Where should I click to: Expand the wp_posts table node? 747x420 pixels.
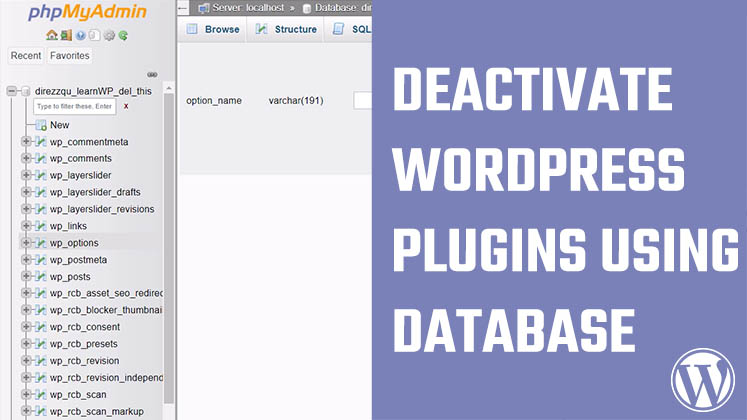coord(26,276)
